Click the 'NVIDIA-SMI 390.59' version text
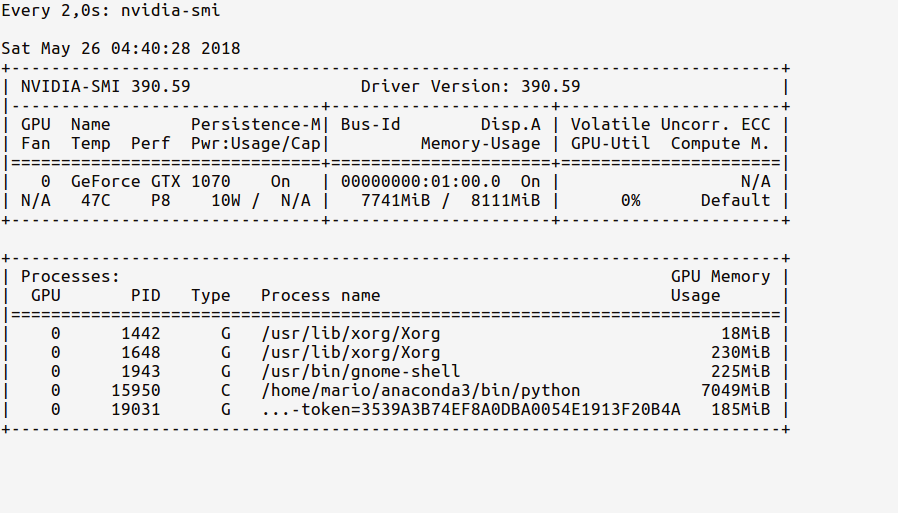 click(106, 86)
